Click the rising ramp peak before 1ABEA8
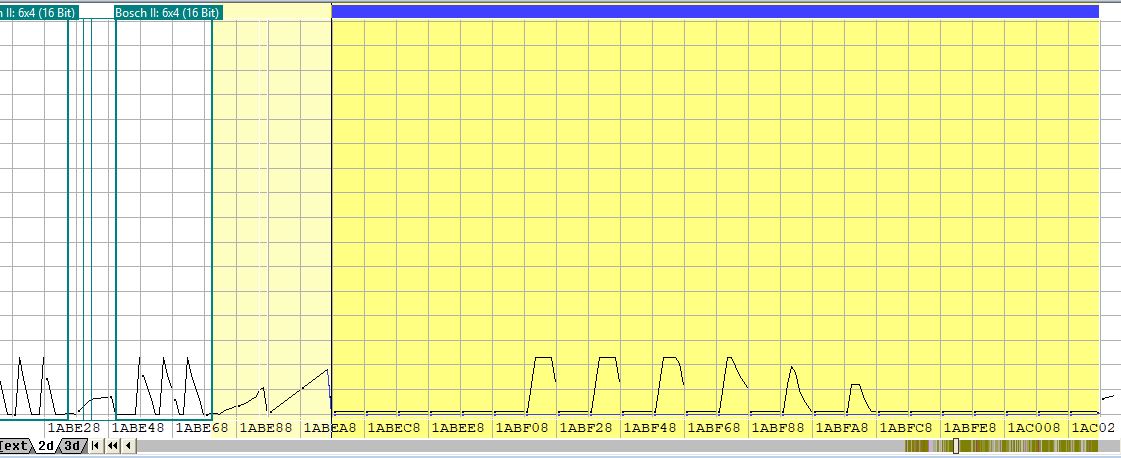The image size is (1121, 458). [326, 371]
